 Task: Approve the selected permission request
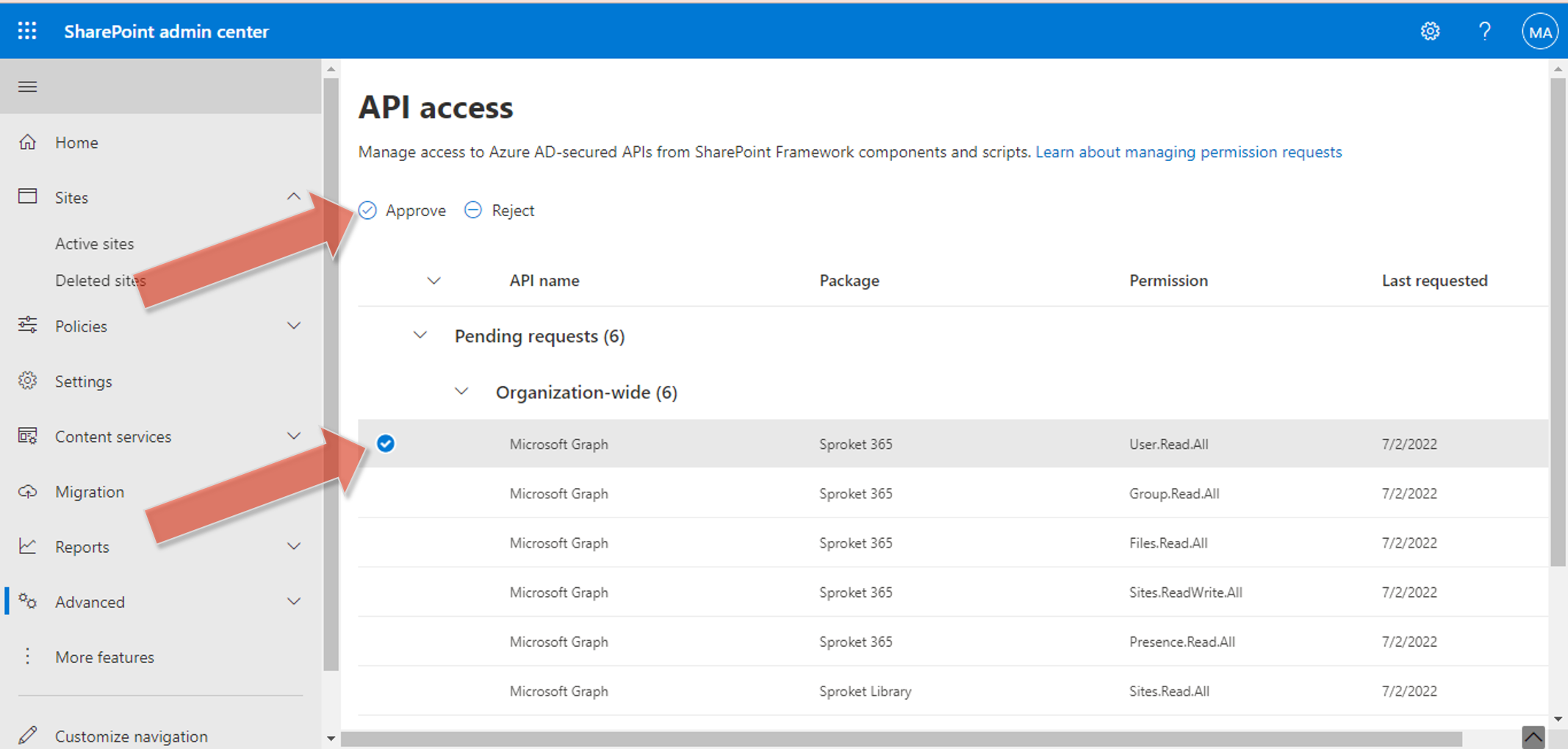coord(402,210)
